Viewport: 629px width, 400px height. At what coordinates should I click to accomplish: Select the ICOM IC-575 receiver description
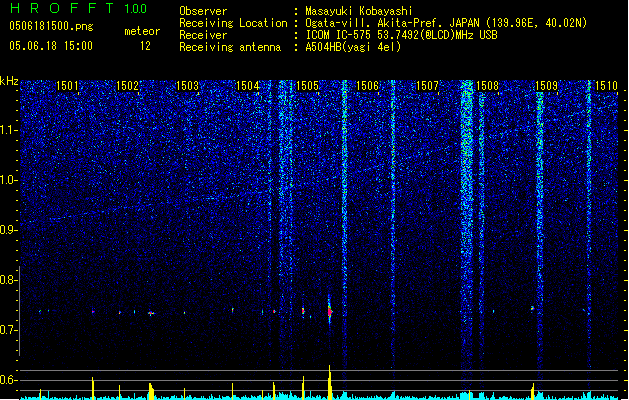coord(402,35)
